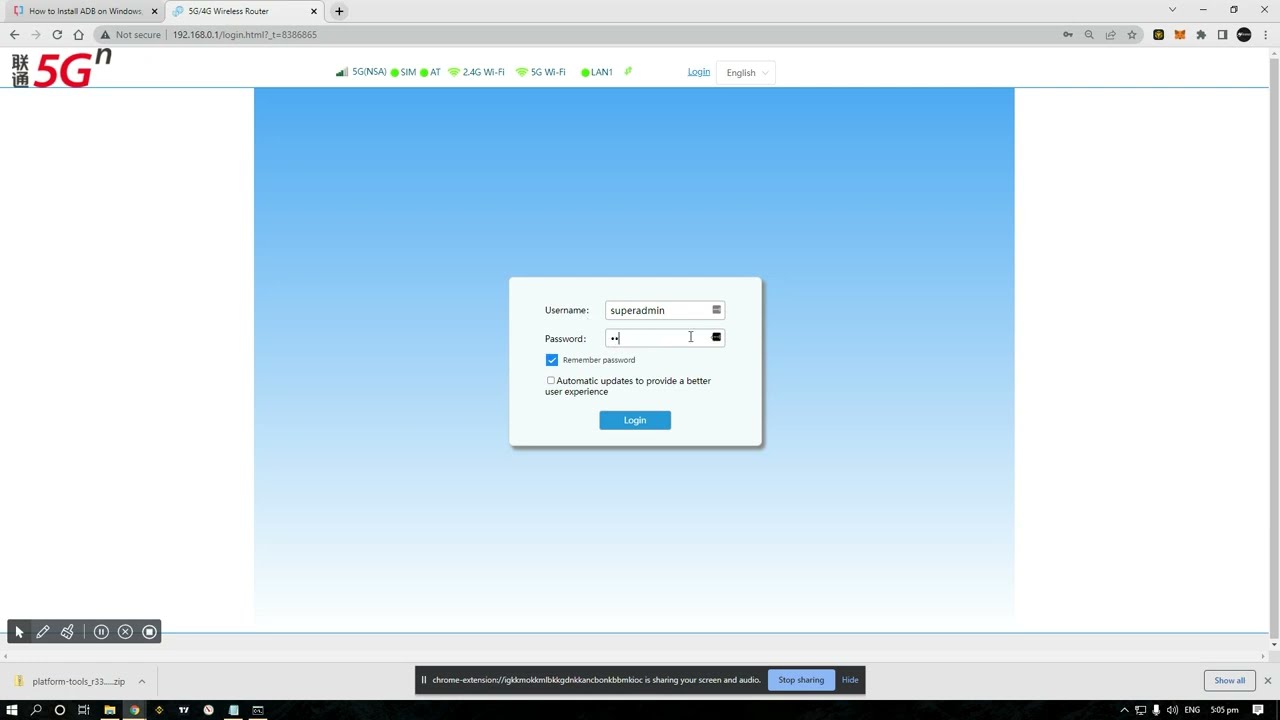This screenshot has width=1280, height=720.
Task: Click the China Unicom 5G logo
Action: (x=61, y=69)
